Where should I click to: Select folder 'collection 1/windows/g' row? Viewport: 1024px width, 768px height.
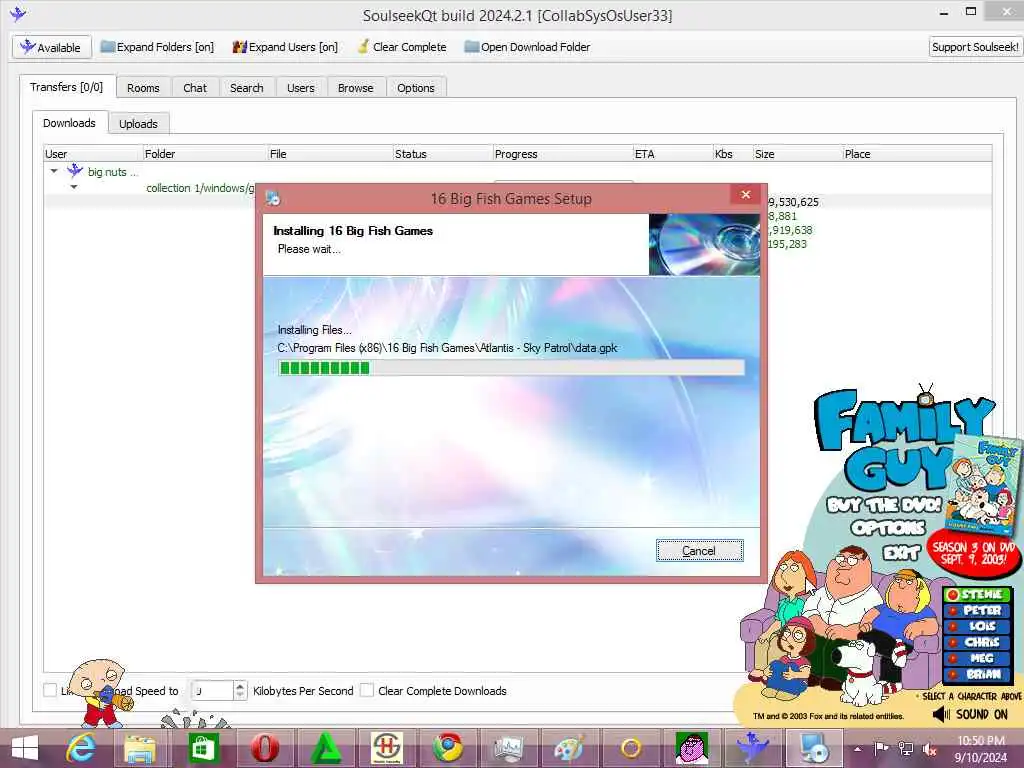pyautogui.click(x=200, y=188)
